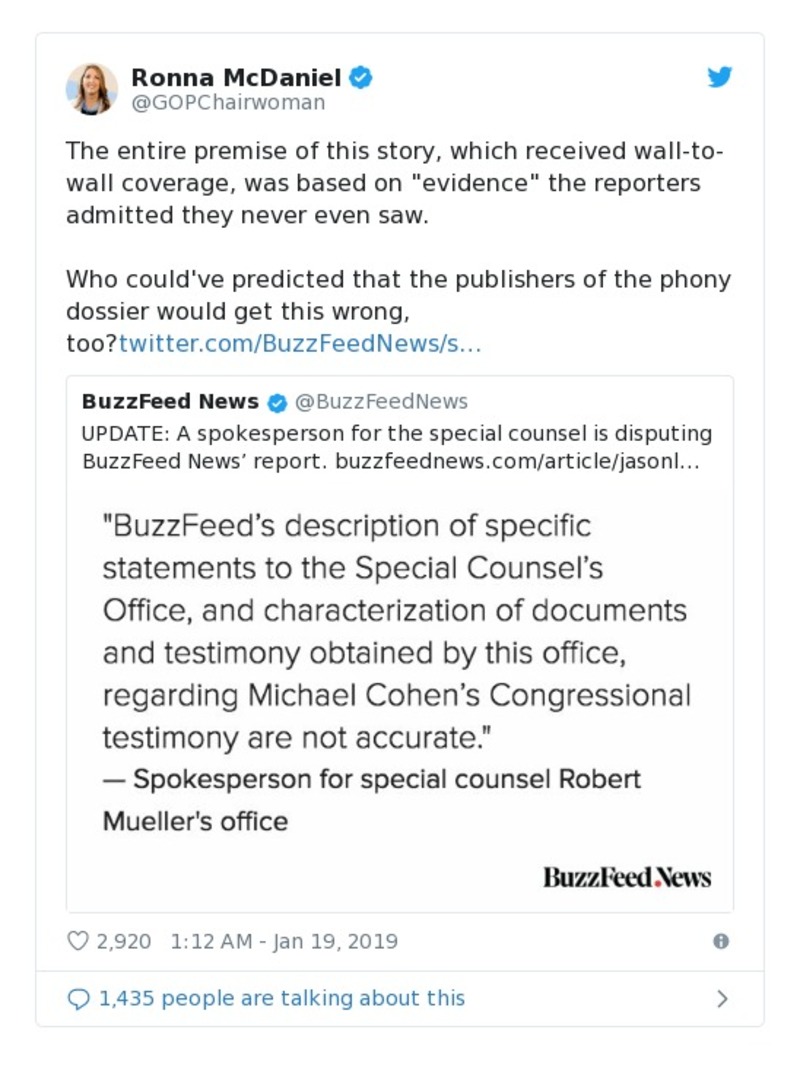Click the @GOPChairwoman handle

click(228, 102)
